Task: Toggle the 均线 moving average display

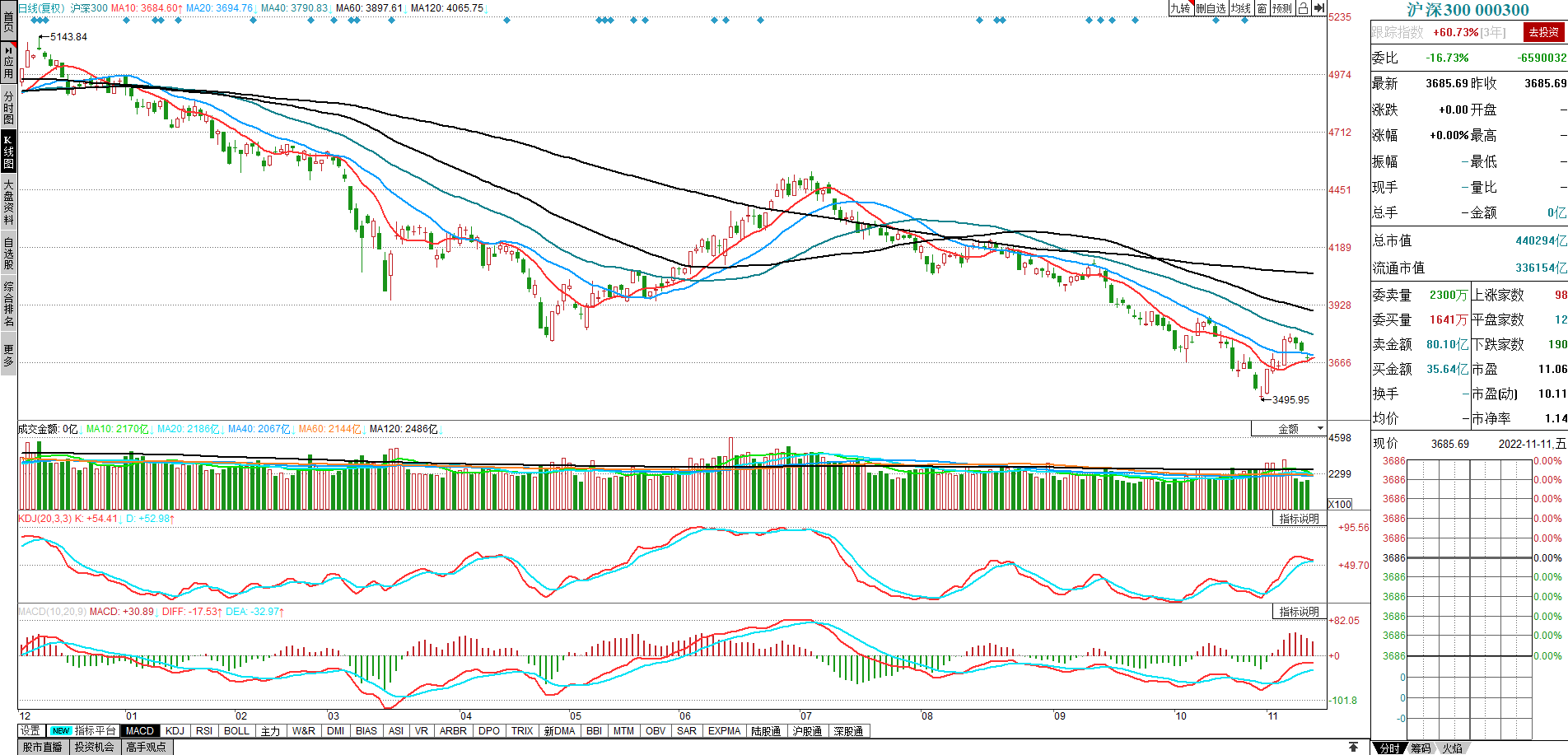Action: click(1241, 8)
